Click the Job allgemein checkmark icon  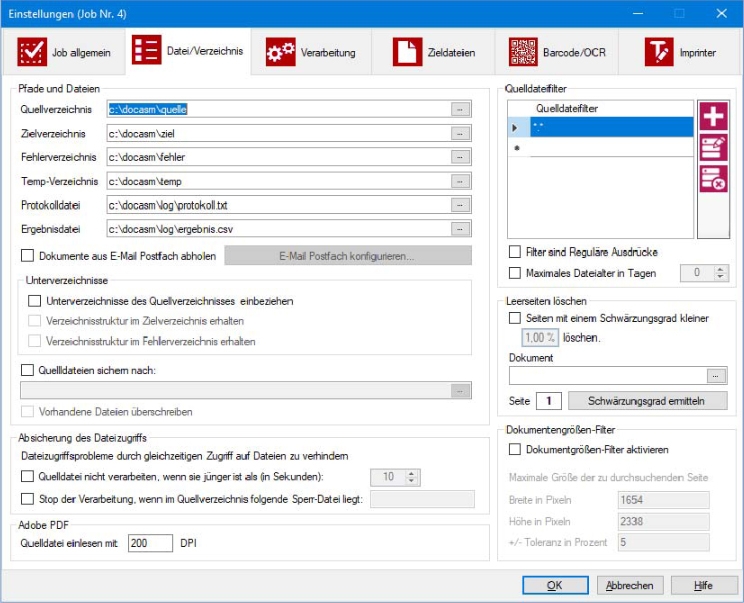pyautogui.click(x=32, y=52)
